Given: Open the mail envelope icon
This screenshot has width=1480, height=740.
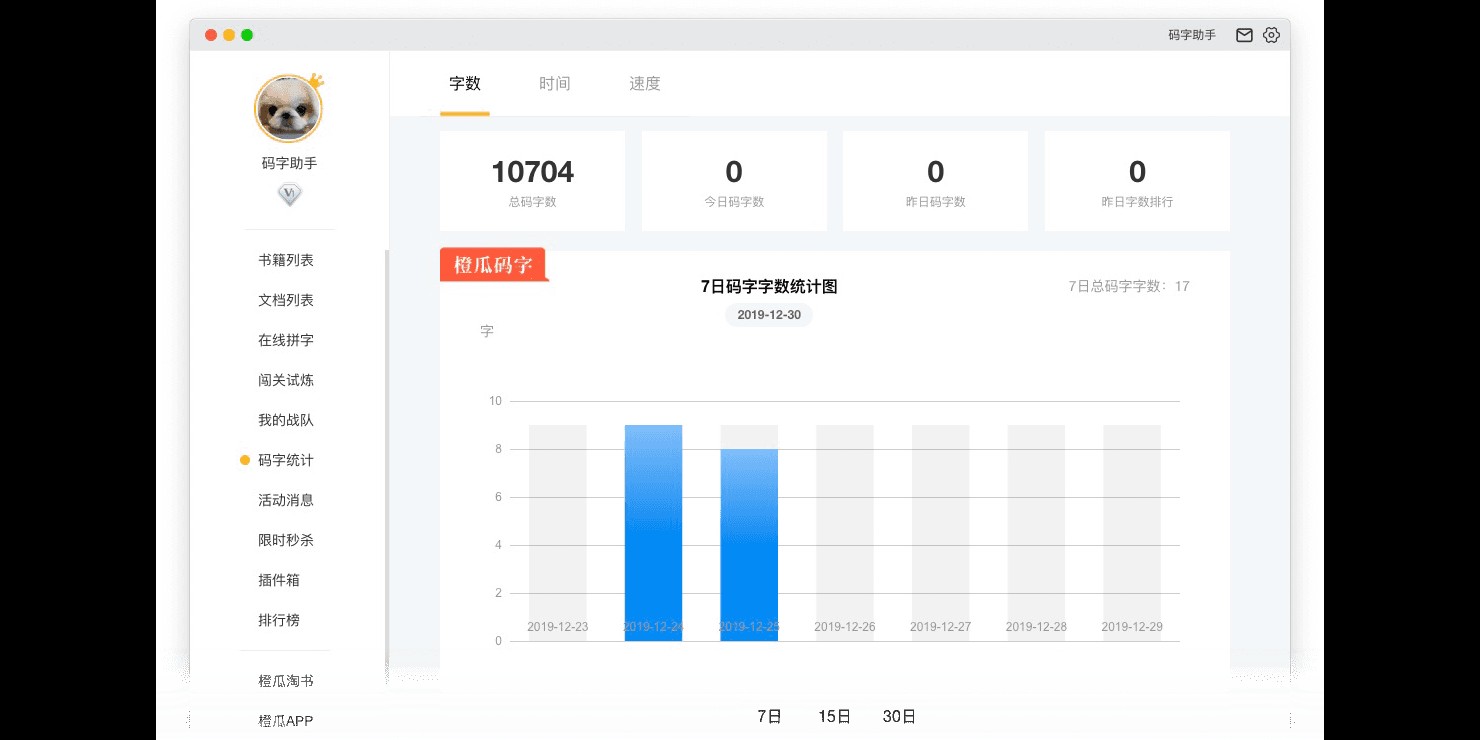Looking at the screenshot, I should pyautogui.click(x=1244, y=35).
